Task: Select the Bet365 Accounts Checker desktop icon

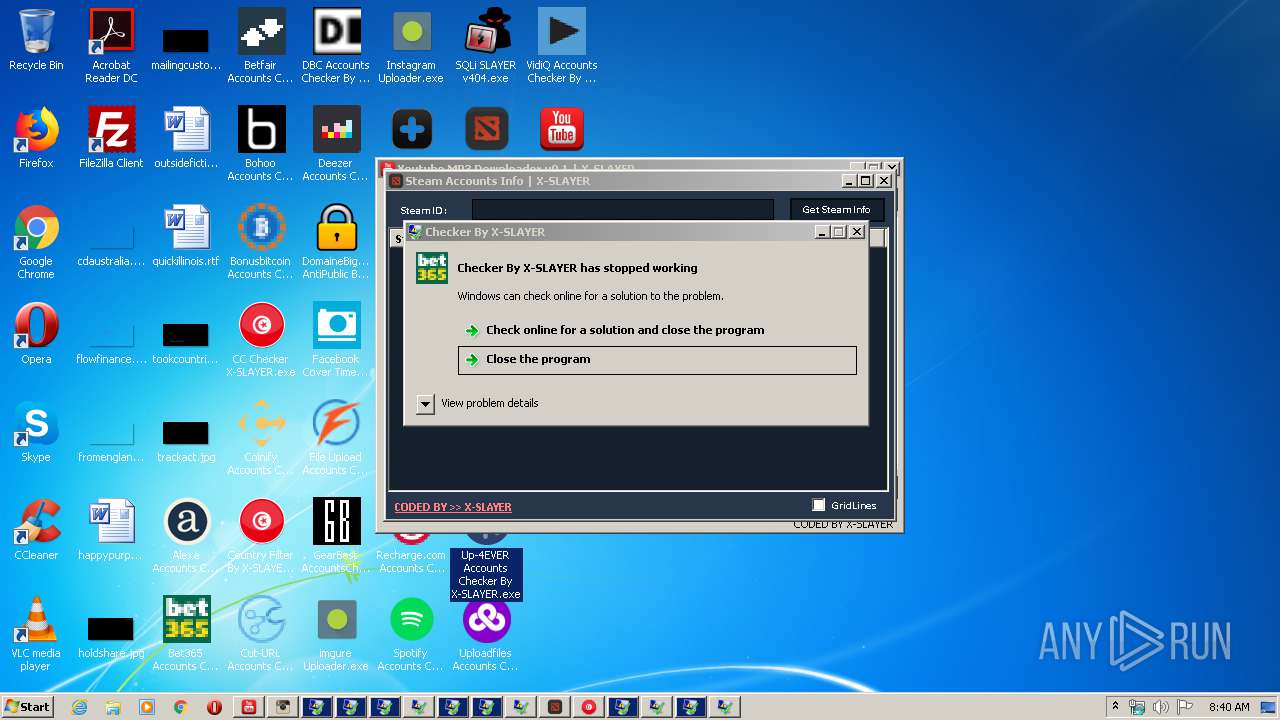Action: [x=186, y=634]
